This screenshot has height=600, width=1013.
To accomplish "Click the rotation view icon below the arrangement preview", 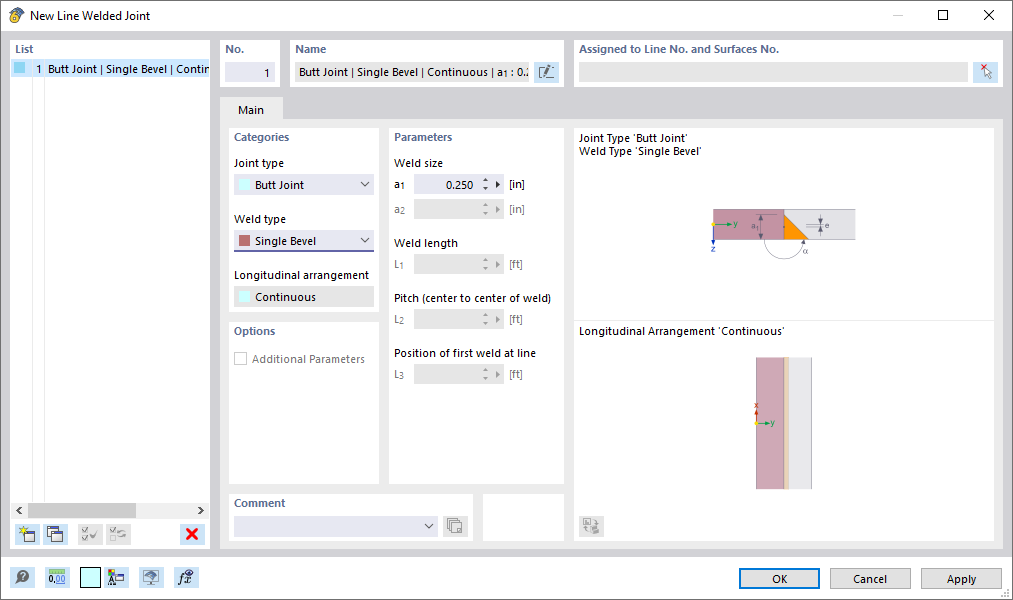I will (590, 525).
